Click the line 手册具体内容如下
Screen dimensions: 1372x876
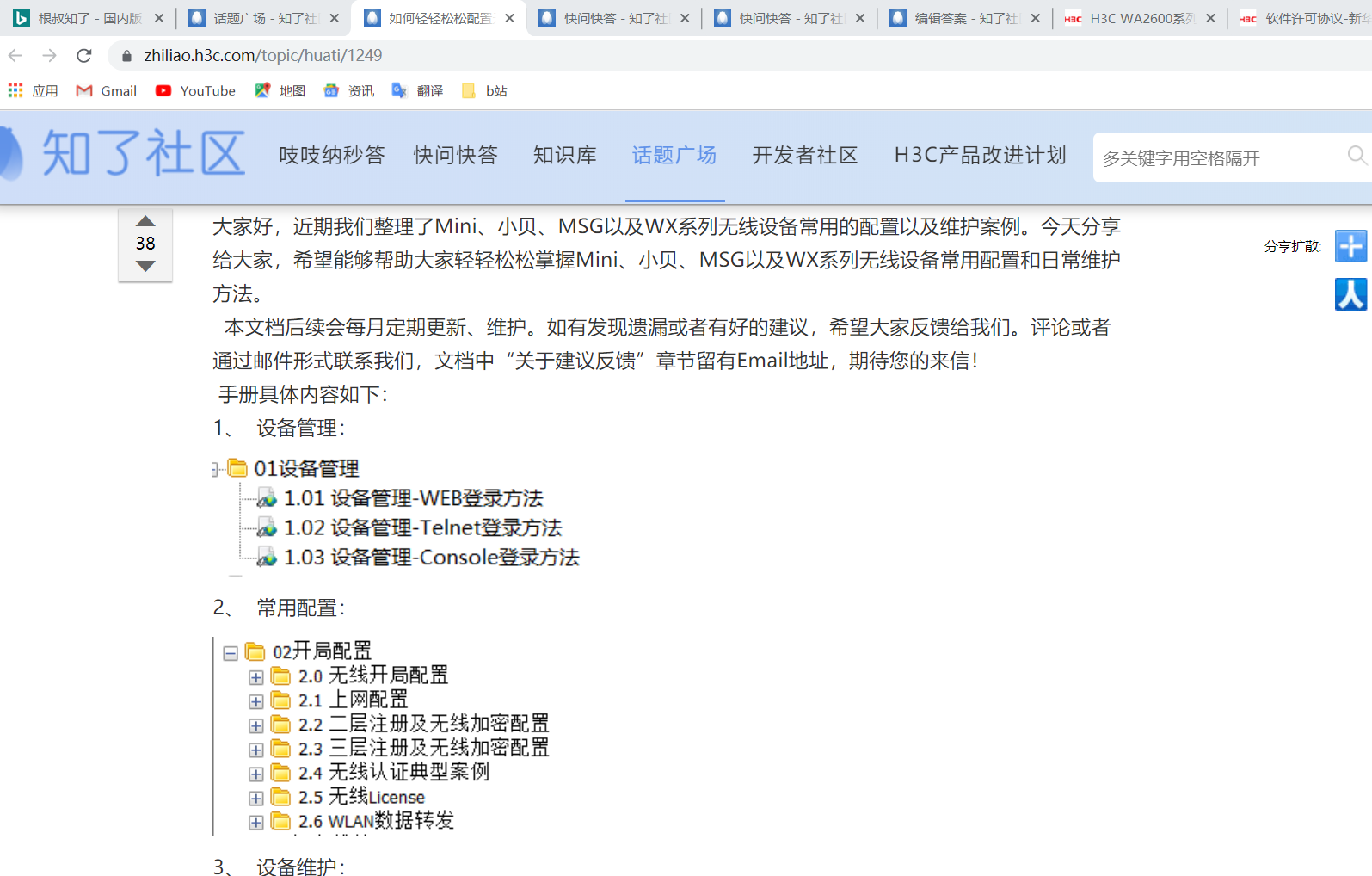point(304,395)
